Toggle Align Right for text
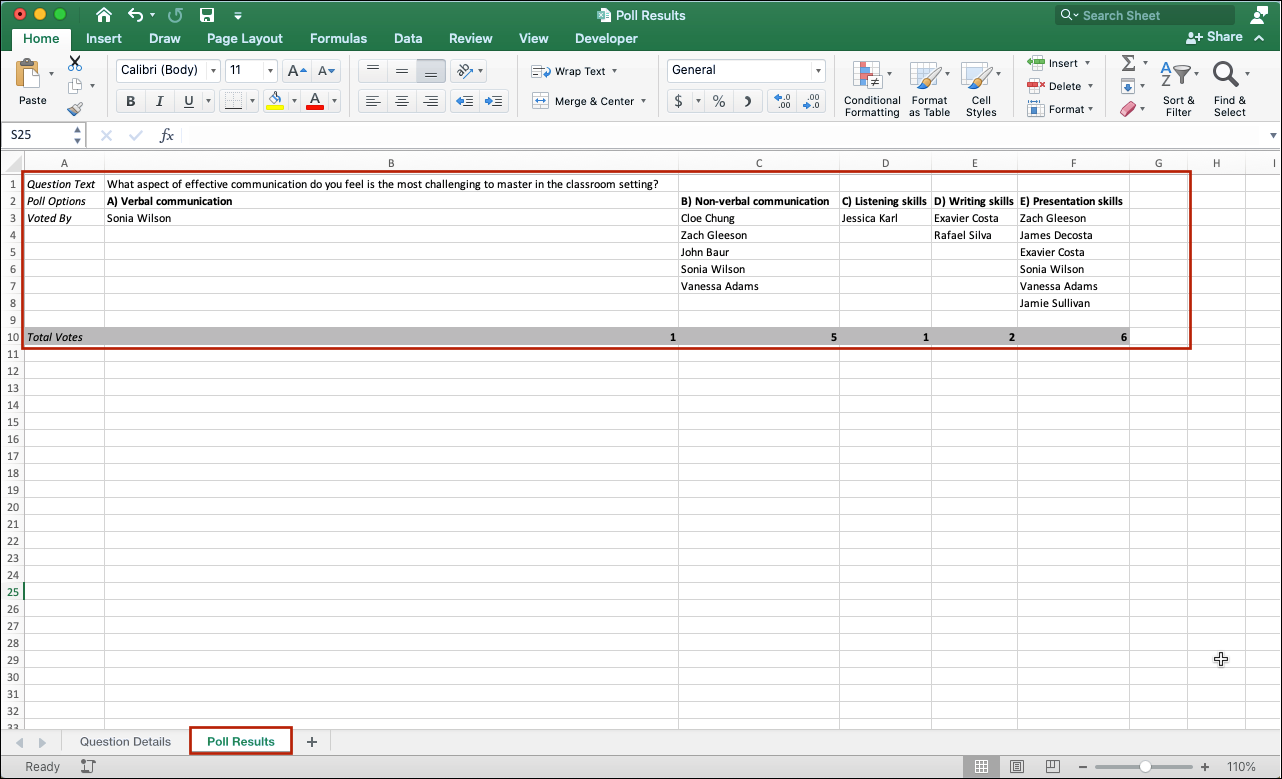The image size is (1282, 779). tap(431, 101)
